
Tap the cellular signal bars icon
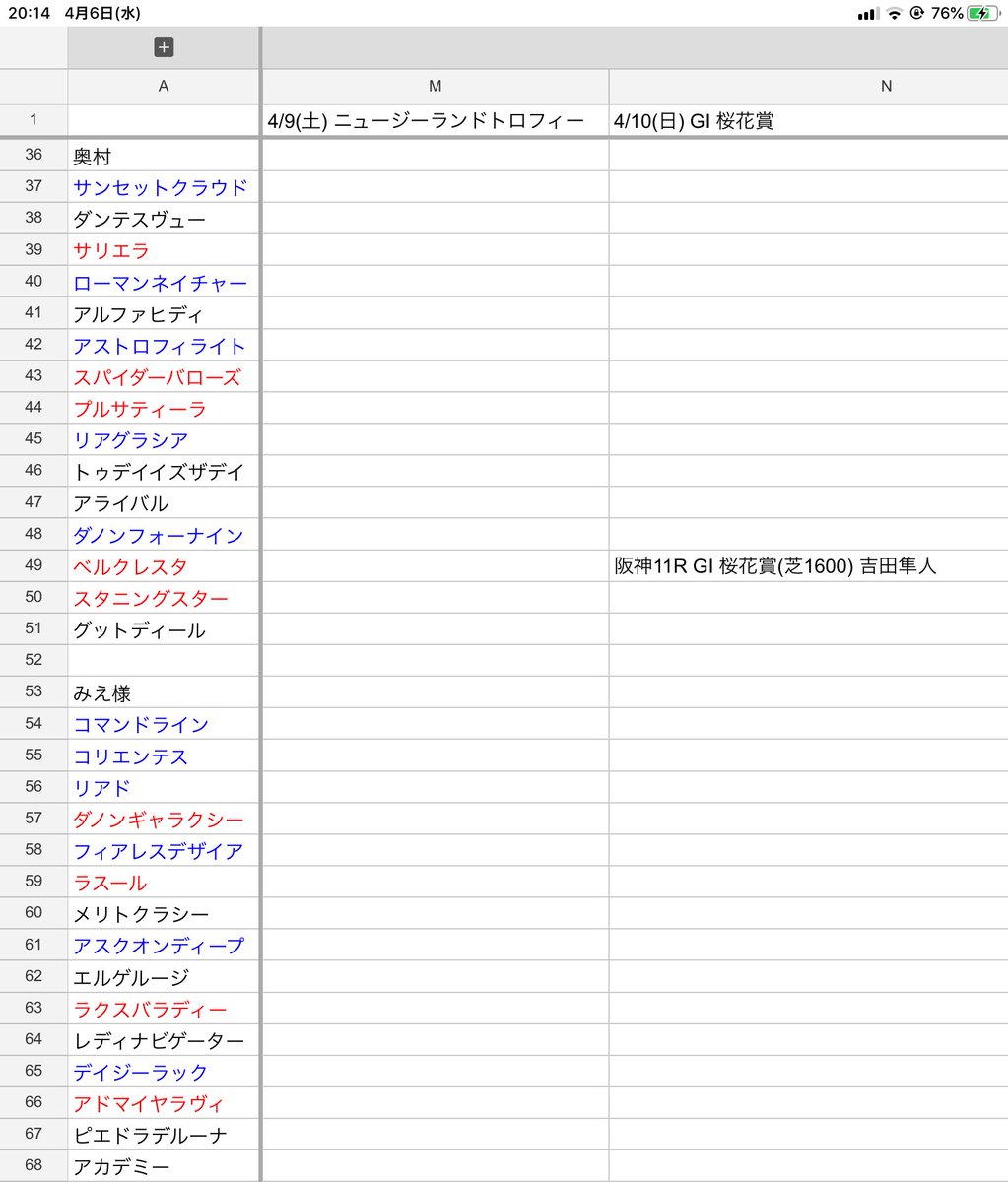tap(868, 14)
